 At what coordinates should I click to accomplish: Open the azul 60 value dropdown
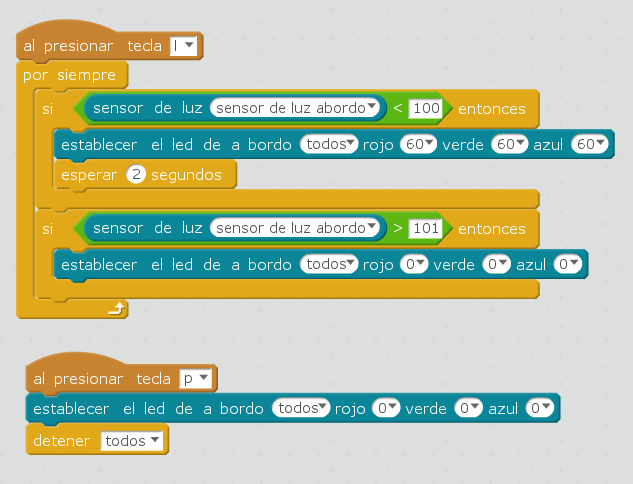tap(589, 145)
